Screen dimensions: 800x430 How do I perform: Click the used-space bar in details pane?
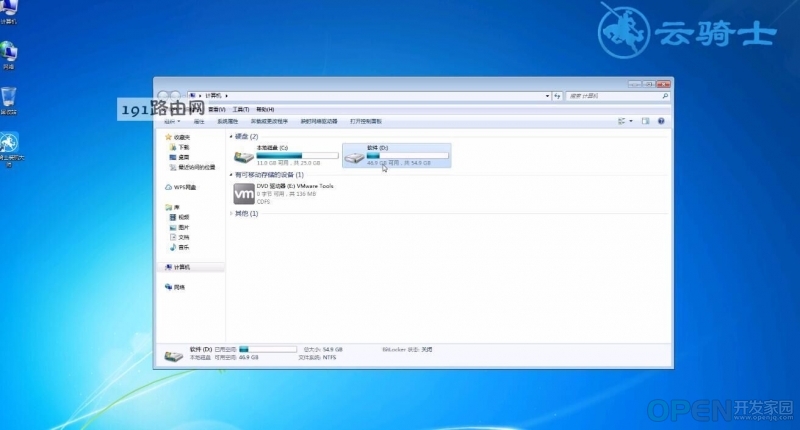[268, 349]
